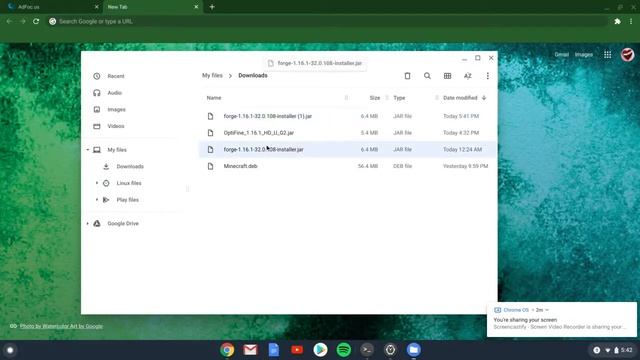This screenshot has height=360, width=640.
Task: Open Linux files in the sidebar
Action: (129, 183)
